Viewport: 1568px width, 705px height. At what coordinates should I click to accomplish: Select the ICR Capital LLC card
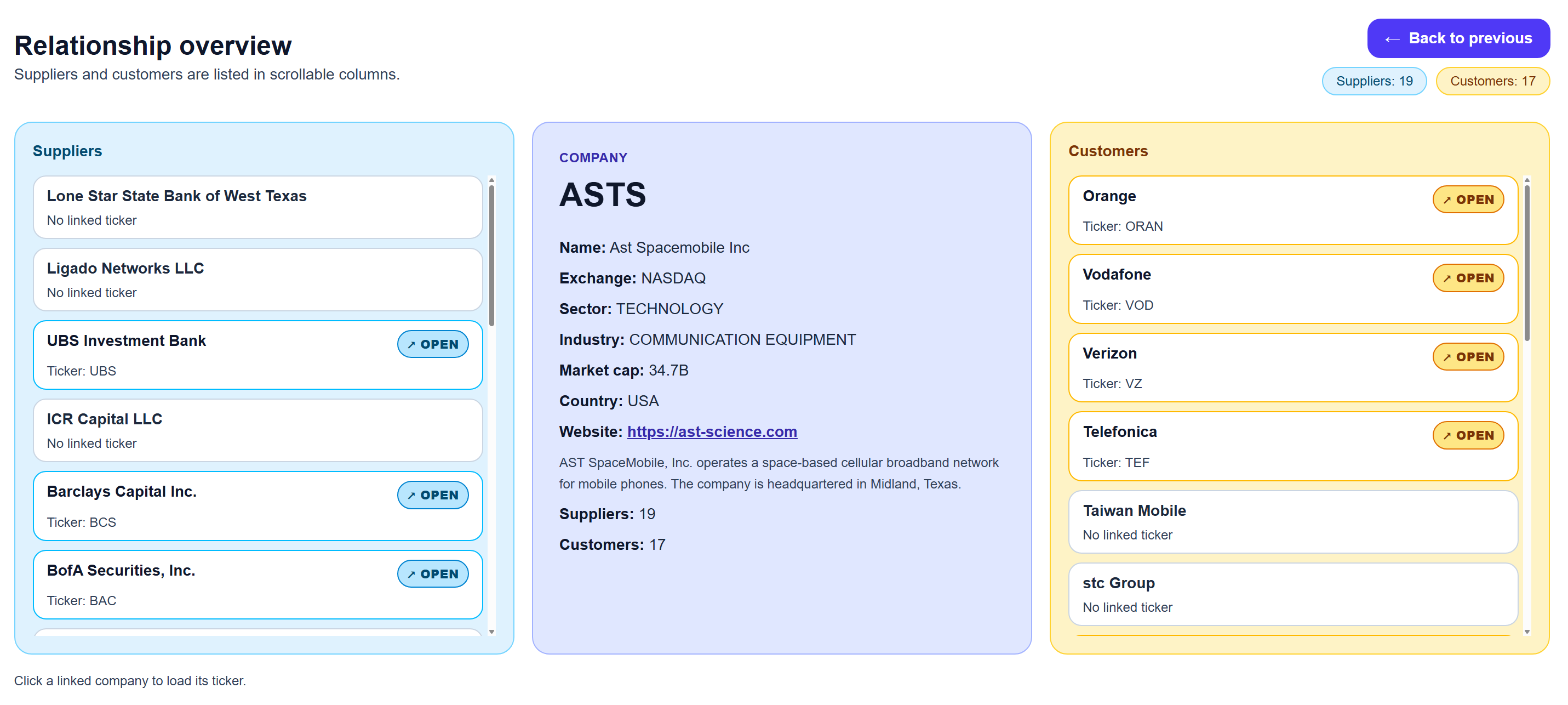pos(257,430)
